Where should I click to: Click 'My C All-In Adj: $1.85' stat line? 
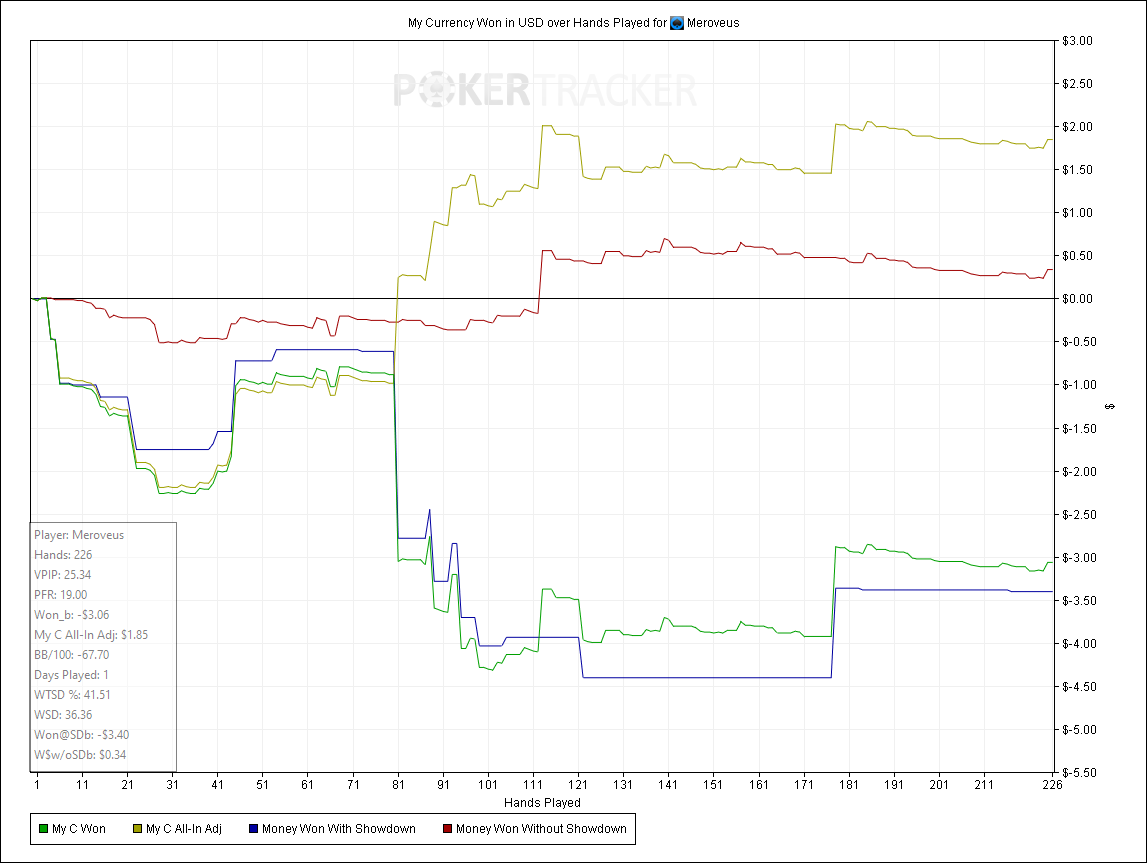91,635
